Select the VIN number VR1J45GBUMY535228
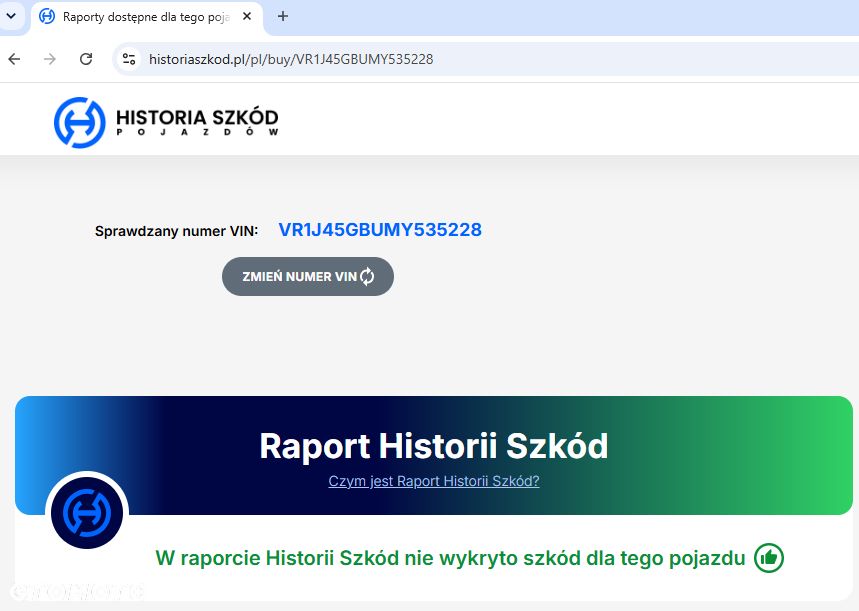 (x=380, y=230)
